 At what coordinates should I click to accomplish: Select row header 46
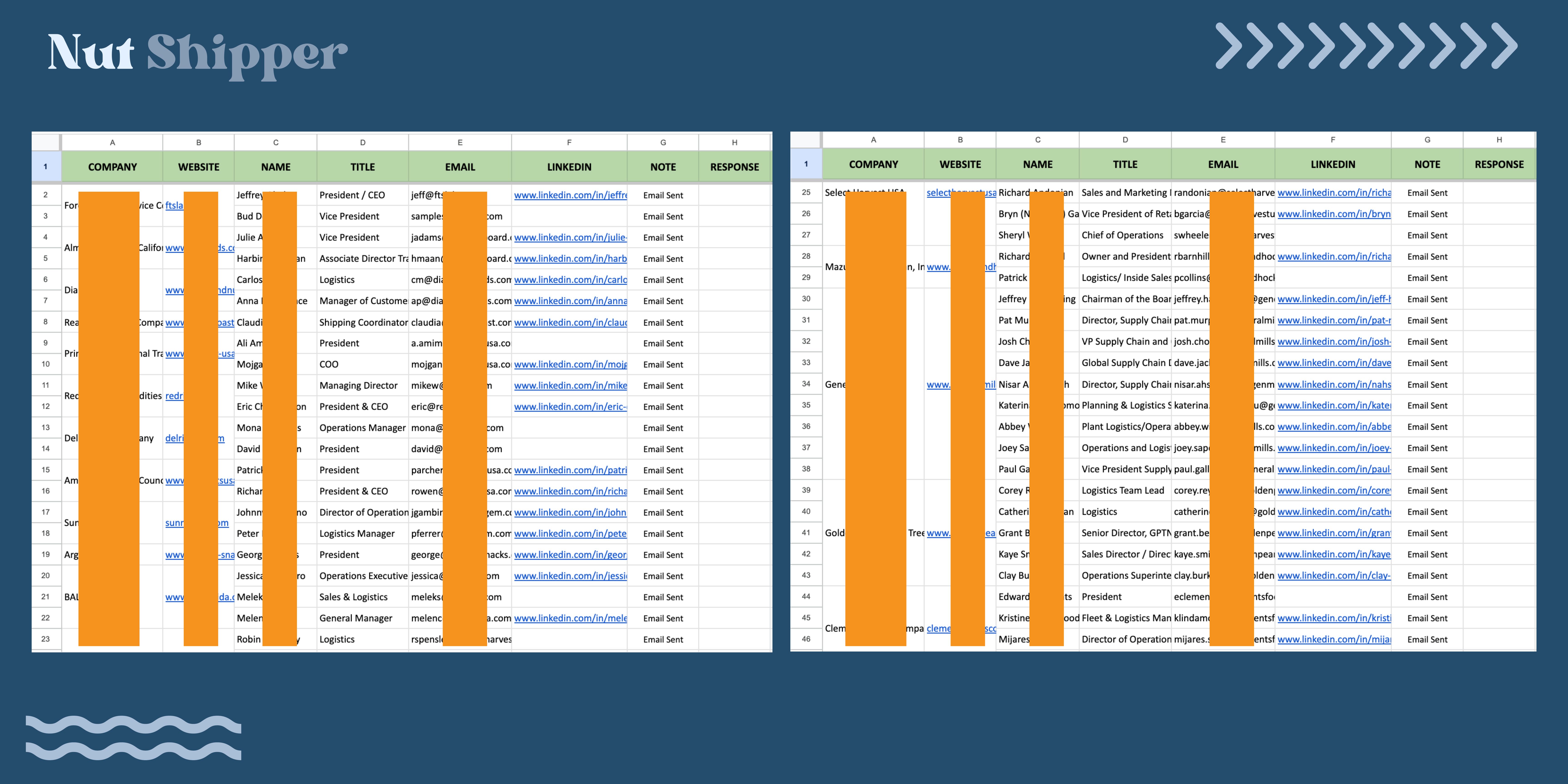[806, 639]
